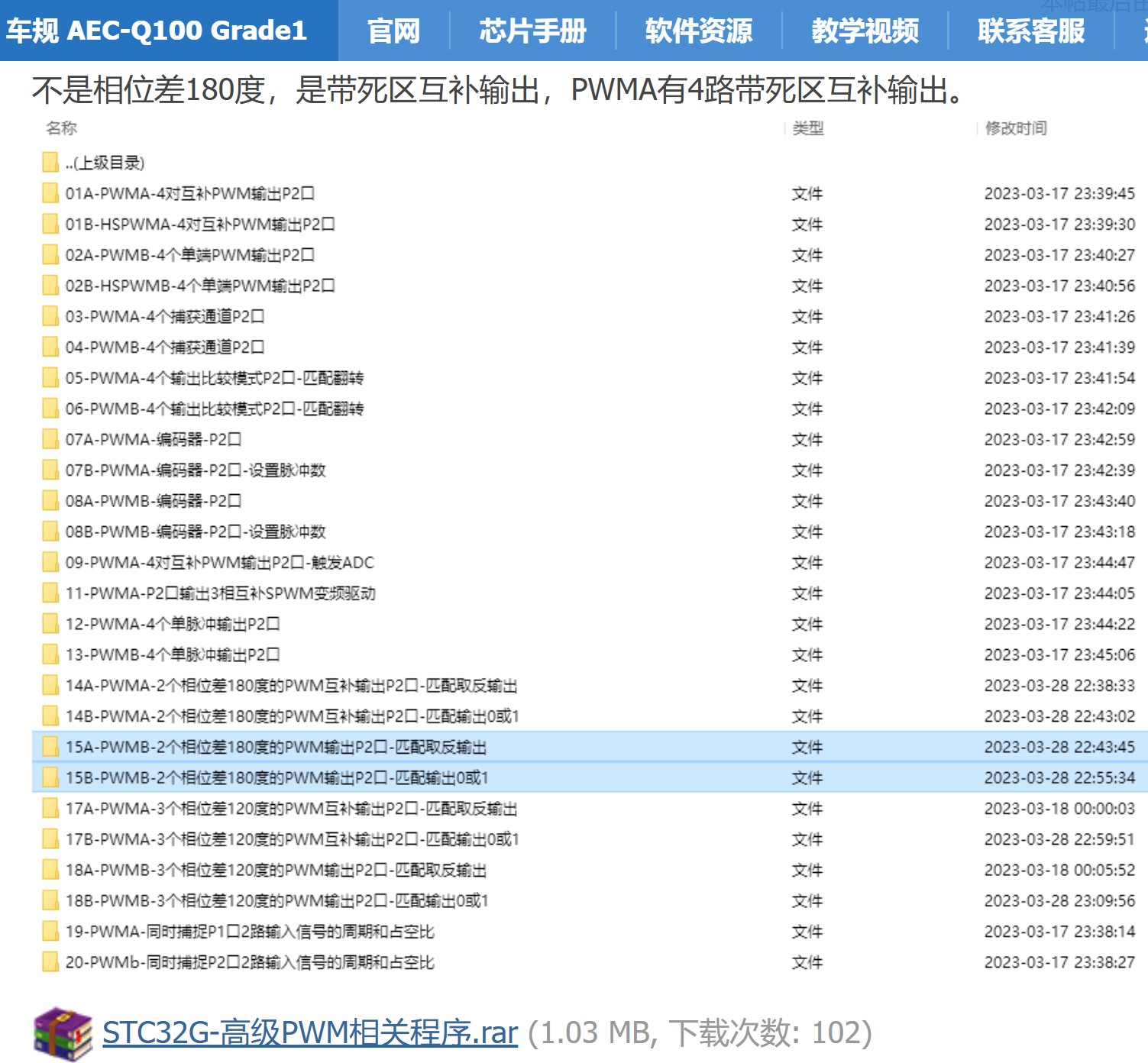The height and width of the screenshot is (1063, 1148).
Task: Click folder icon of 09-PWMA row
Action: click(x=50, y=562)
